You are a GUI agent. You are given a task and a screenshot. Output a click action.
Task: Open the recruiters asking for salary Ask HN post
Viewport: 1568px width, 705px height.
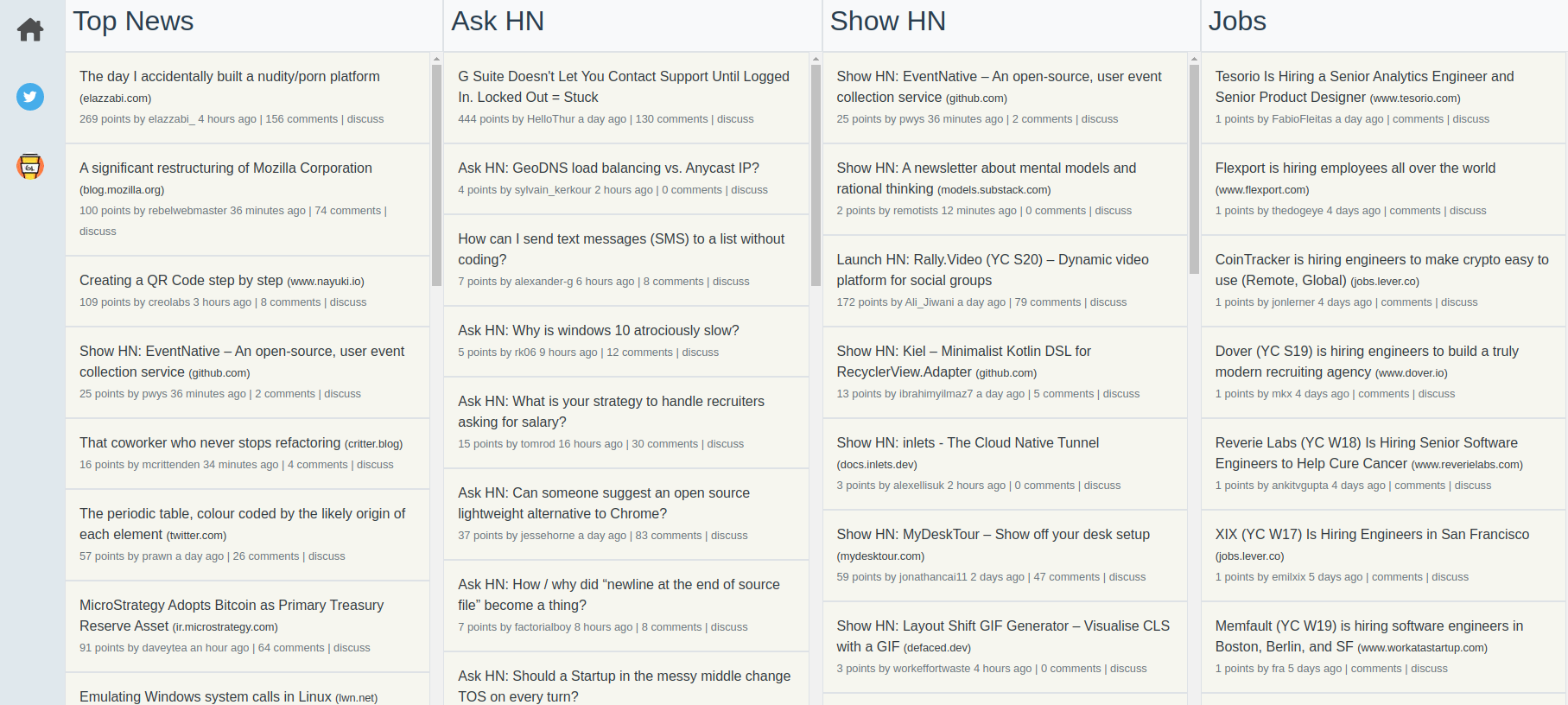[611, 411]
